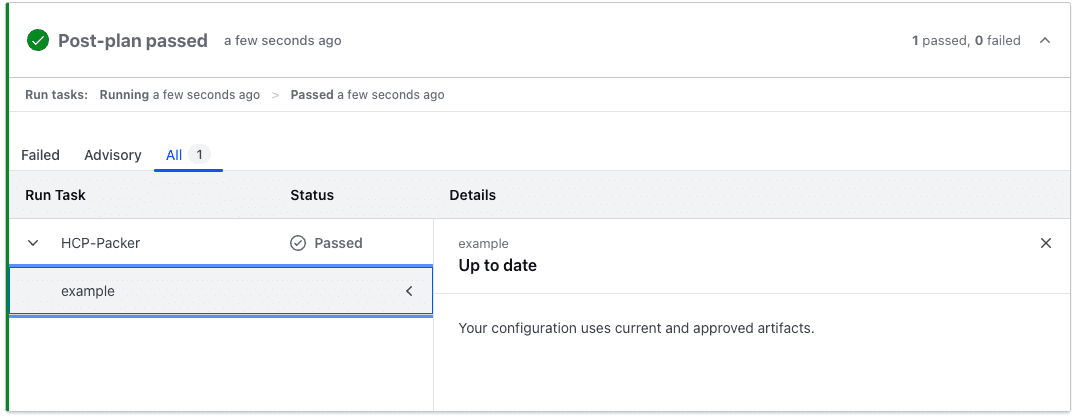Click the Passed stage in run tasks timeline
The height and width of the screenshot is (420, 1075).
(311, 95)
